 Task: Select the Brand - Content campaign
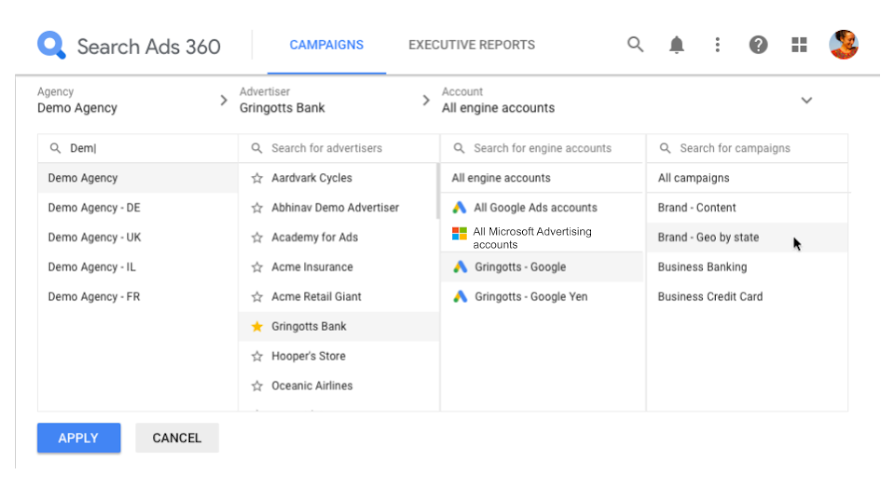point(747,208)
